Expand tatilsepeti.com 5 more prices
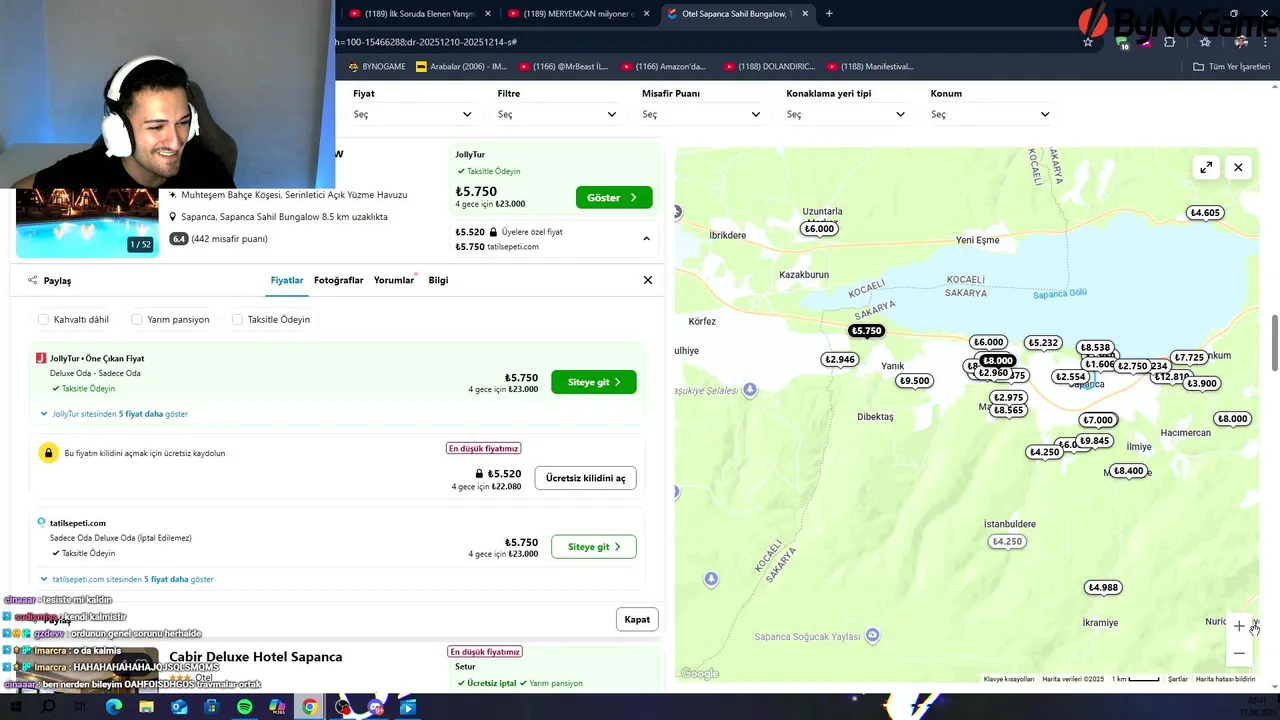 (126, 579)
